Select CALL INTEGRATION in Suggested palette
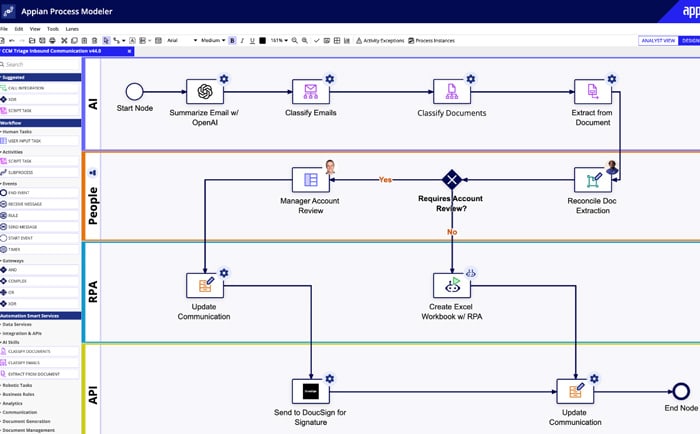 point(40,88)
